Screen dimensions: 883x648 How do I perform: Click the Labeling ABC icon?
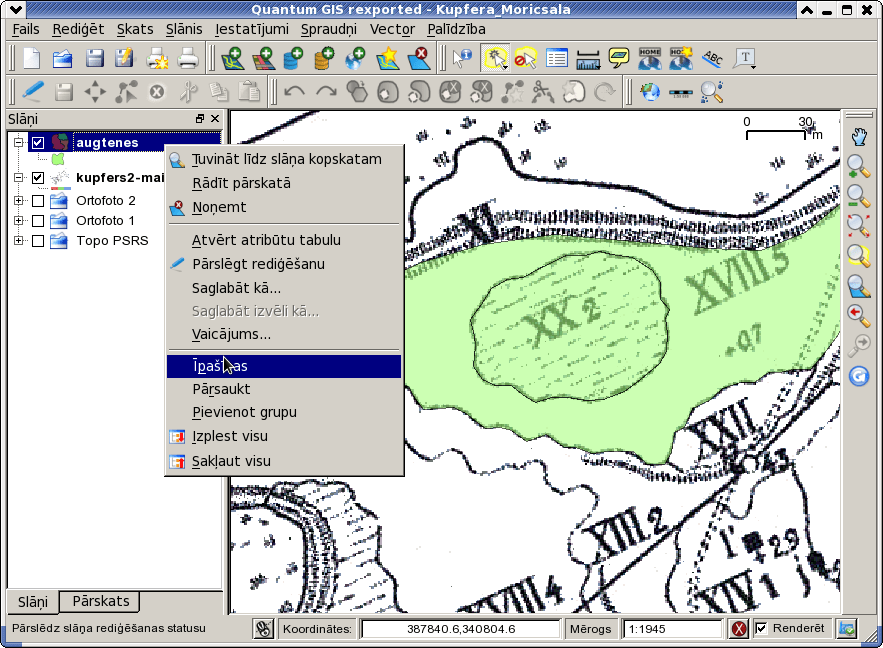[712, 58]
